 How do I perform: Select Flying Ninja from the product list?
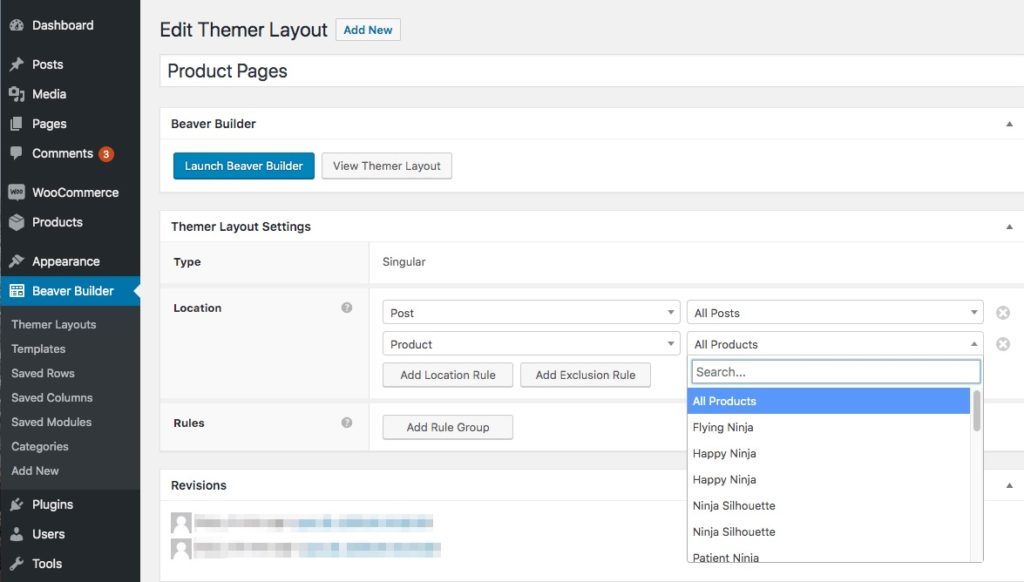click(x=723, y=427)
